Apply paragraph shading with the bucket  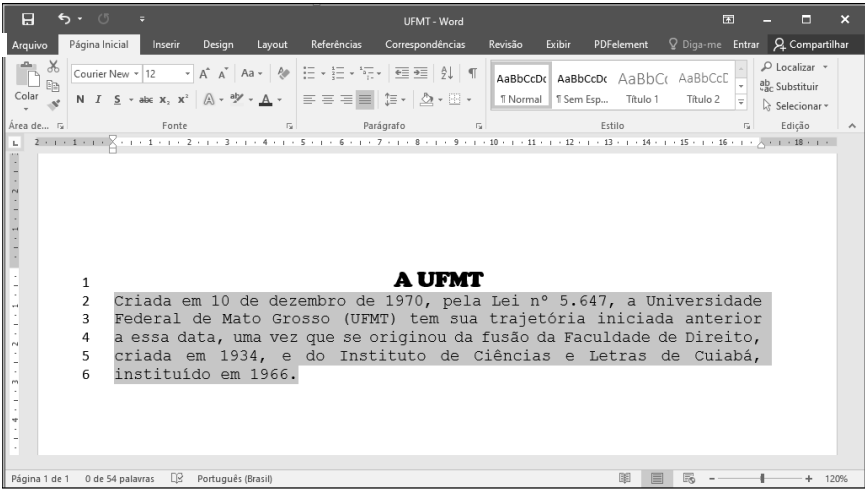pyautogui.click(x=426, y=100)
